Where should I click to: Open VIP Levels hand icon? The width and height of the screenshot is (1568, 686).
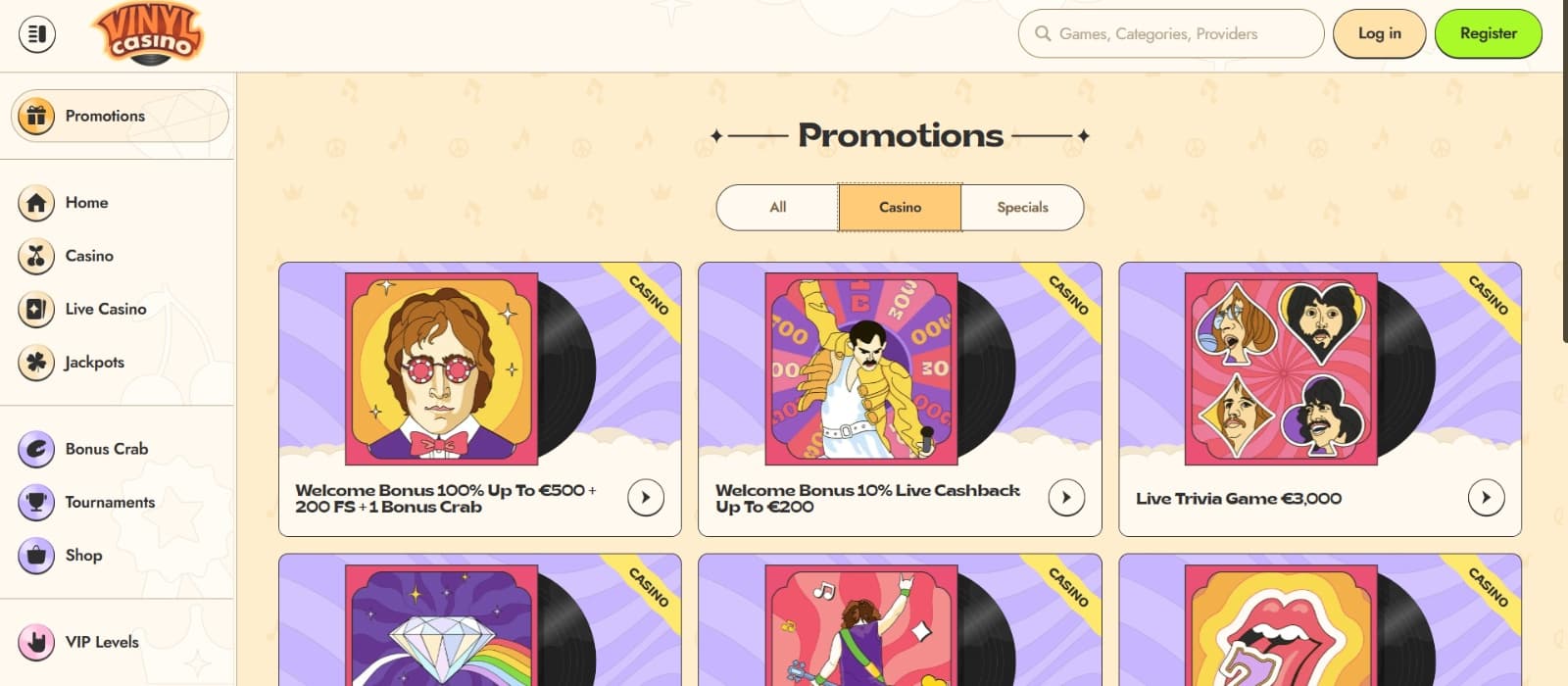pyautogui.click(x=36, y=643)
